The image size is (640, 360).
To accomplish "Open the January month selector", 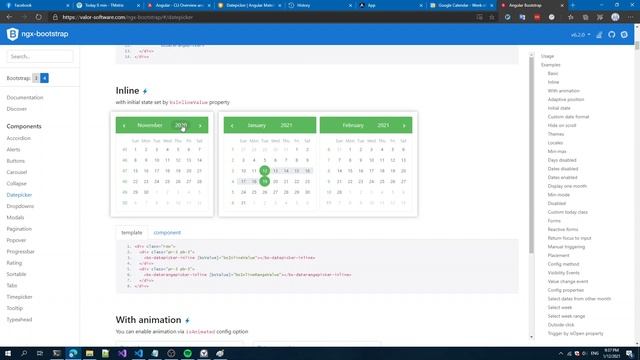I will (257, 125).
